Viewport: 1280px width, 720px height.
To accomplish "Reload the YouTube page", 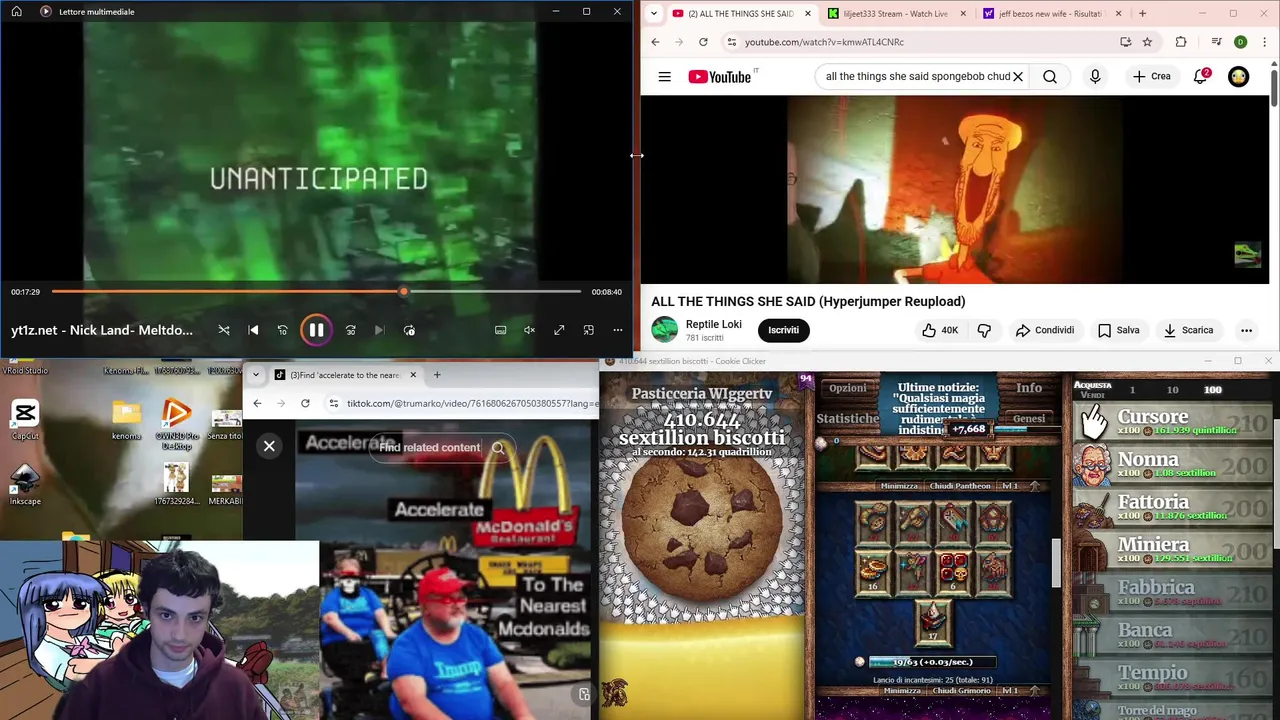I will coord(703,42).
